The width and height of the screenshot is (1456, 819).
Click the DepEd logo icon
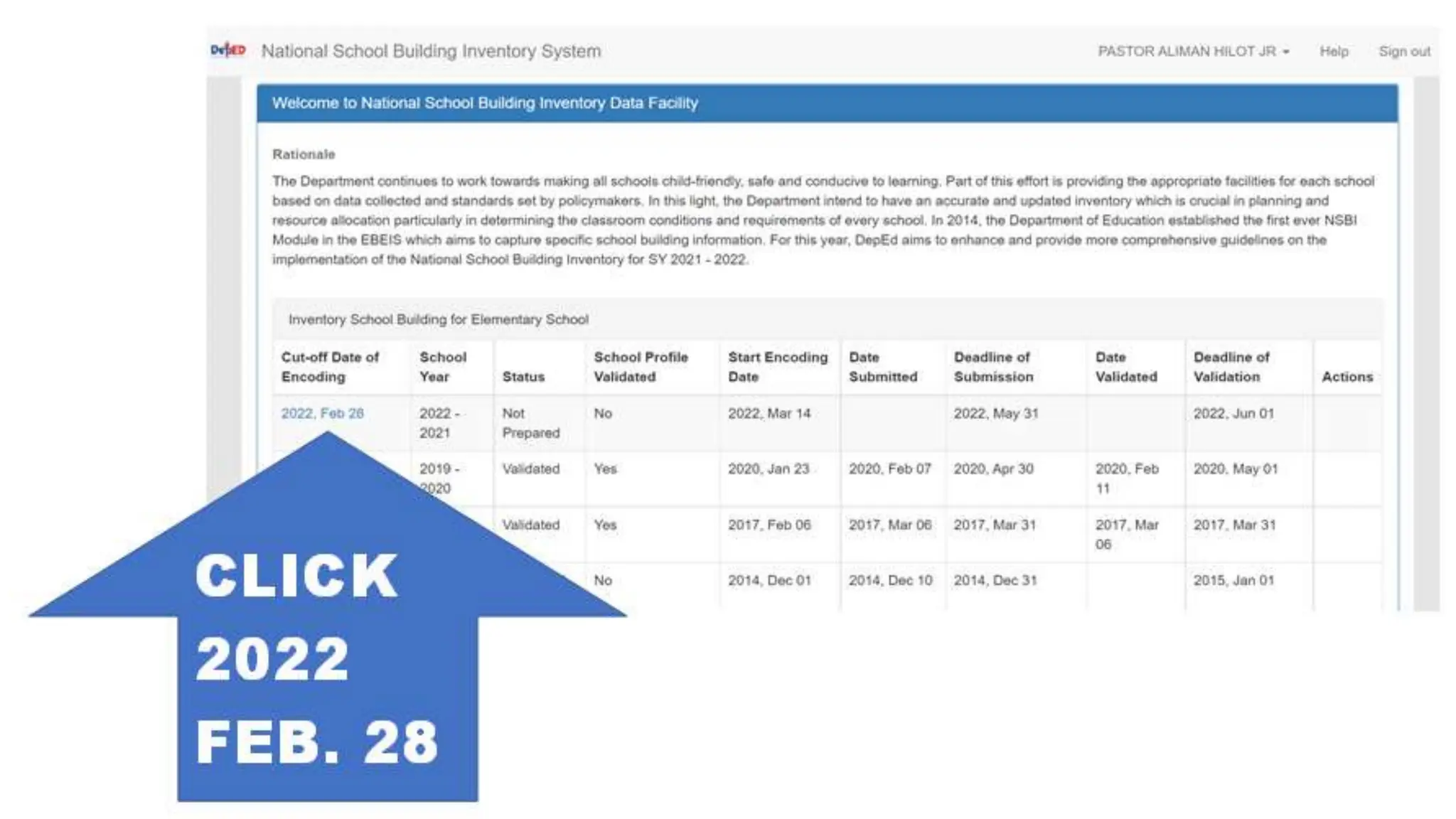227,50
